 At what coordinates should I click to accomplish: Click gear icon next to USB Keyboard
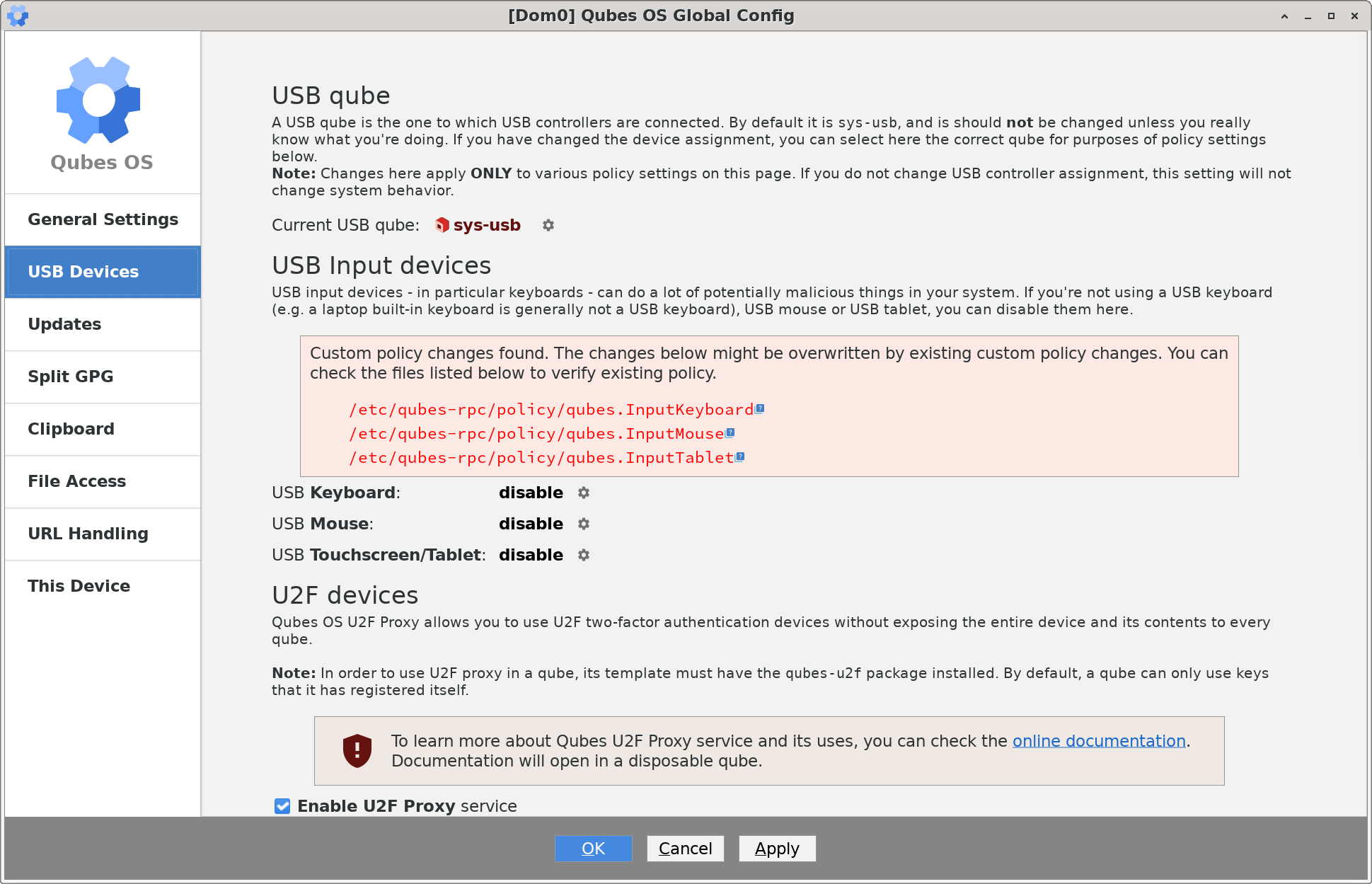point(584,492)
